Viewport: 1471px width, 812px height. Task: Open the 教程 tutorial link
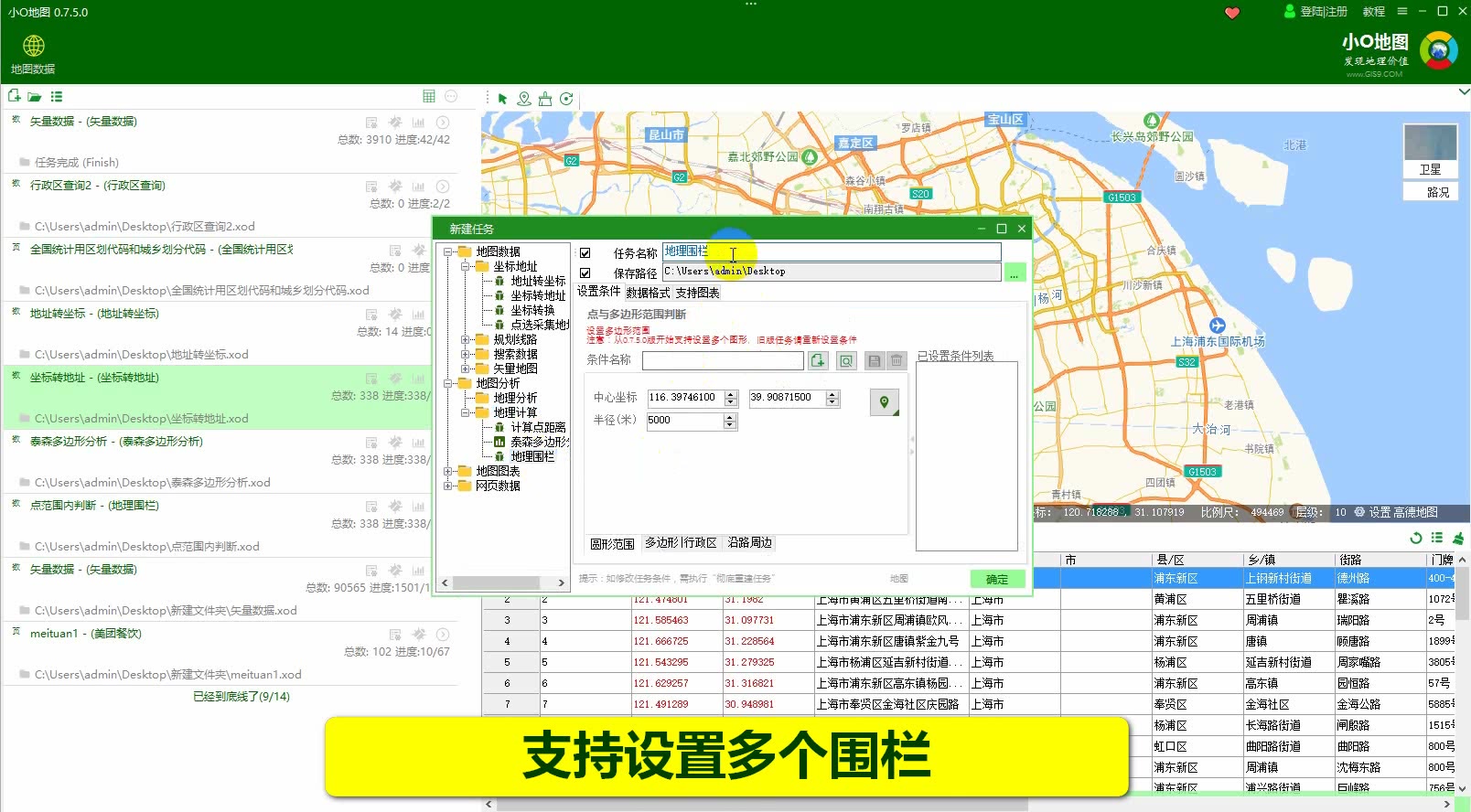click(1374, 12)
